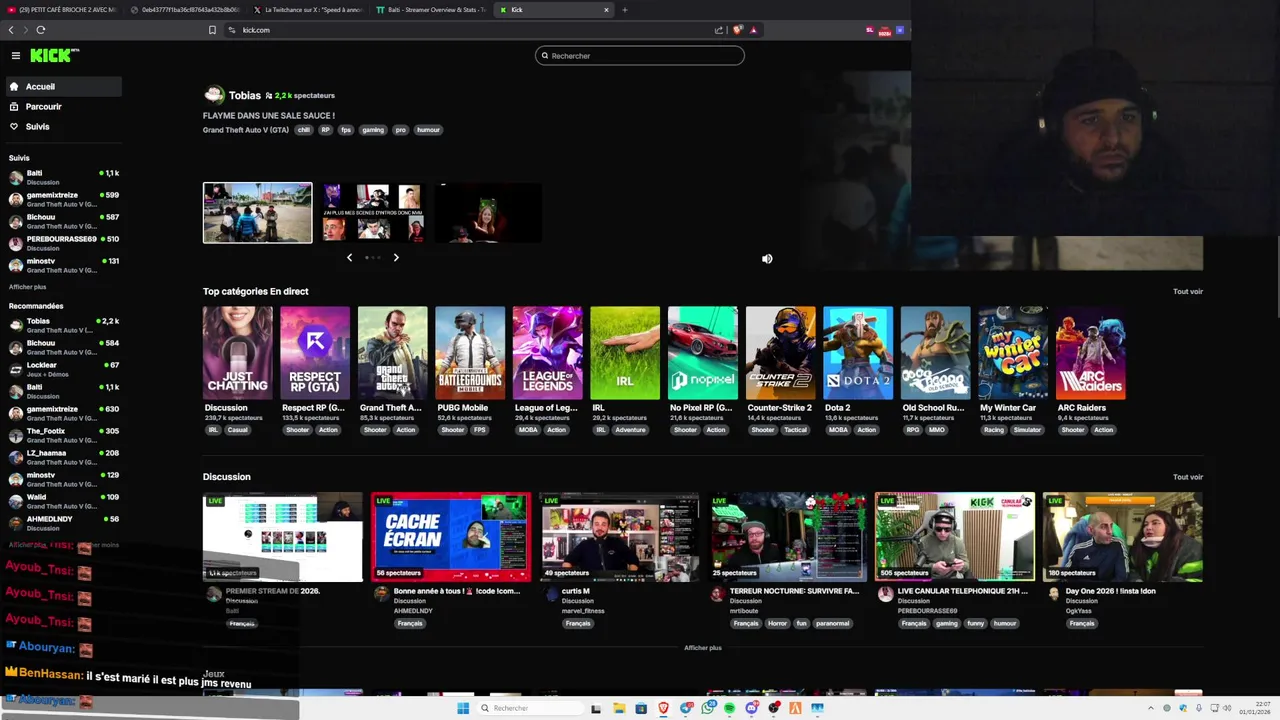Click the MOBA tag under League of Legends

(528, 430)
